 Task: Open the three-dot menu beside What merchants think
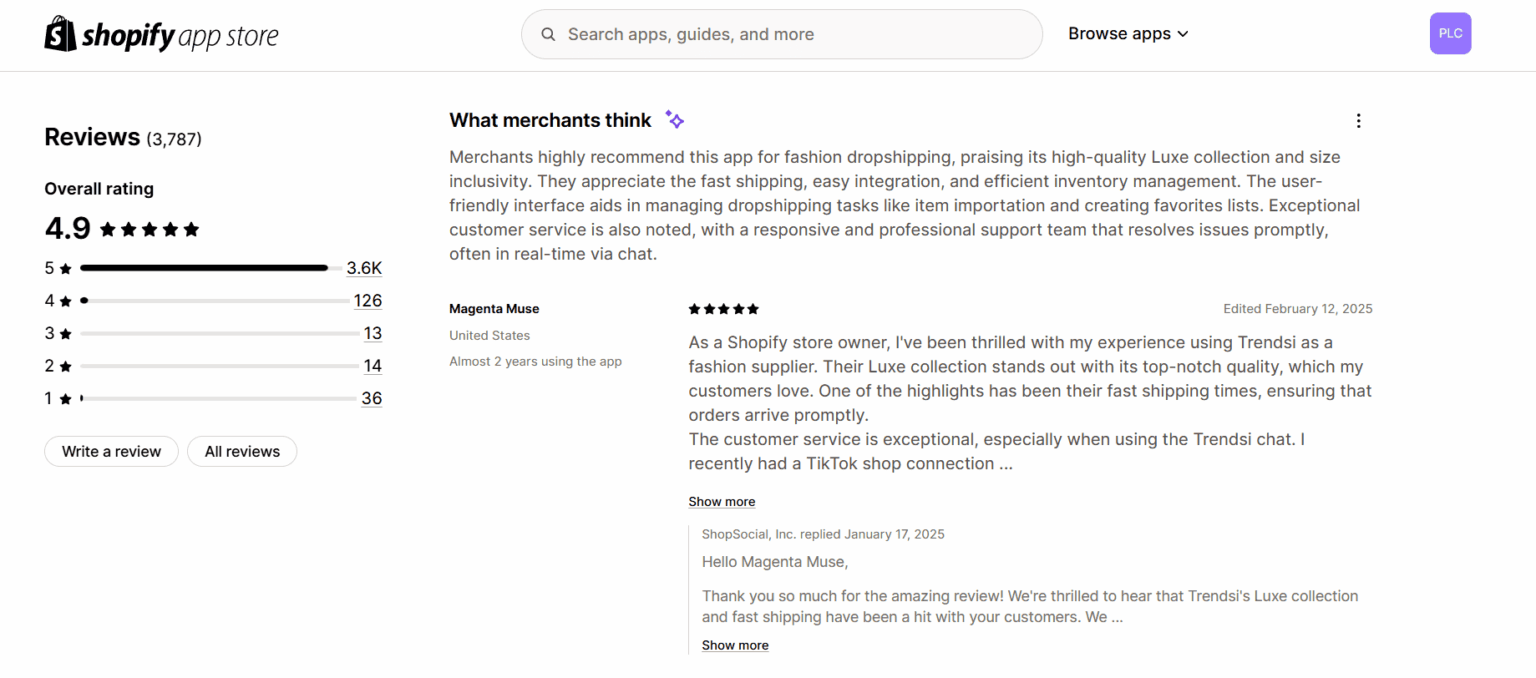click(x=1358, y=120)
